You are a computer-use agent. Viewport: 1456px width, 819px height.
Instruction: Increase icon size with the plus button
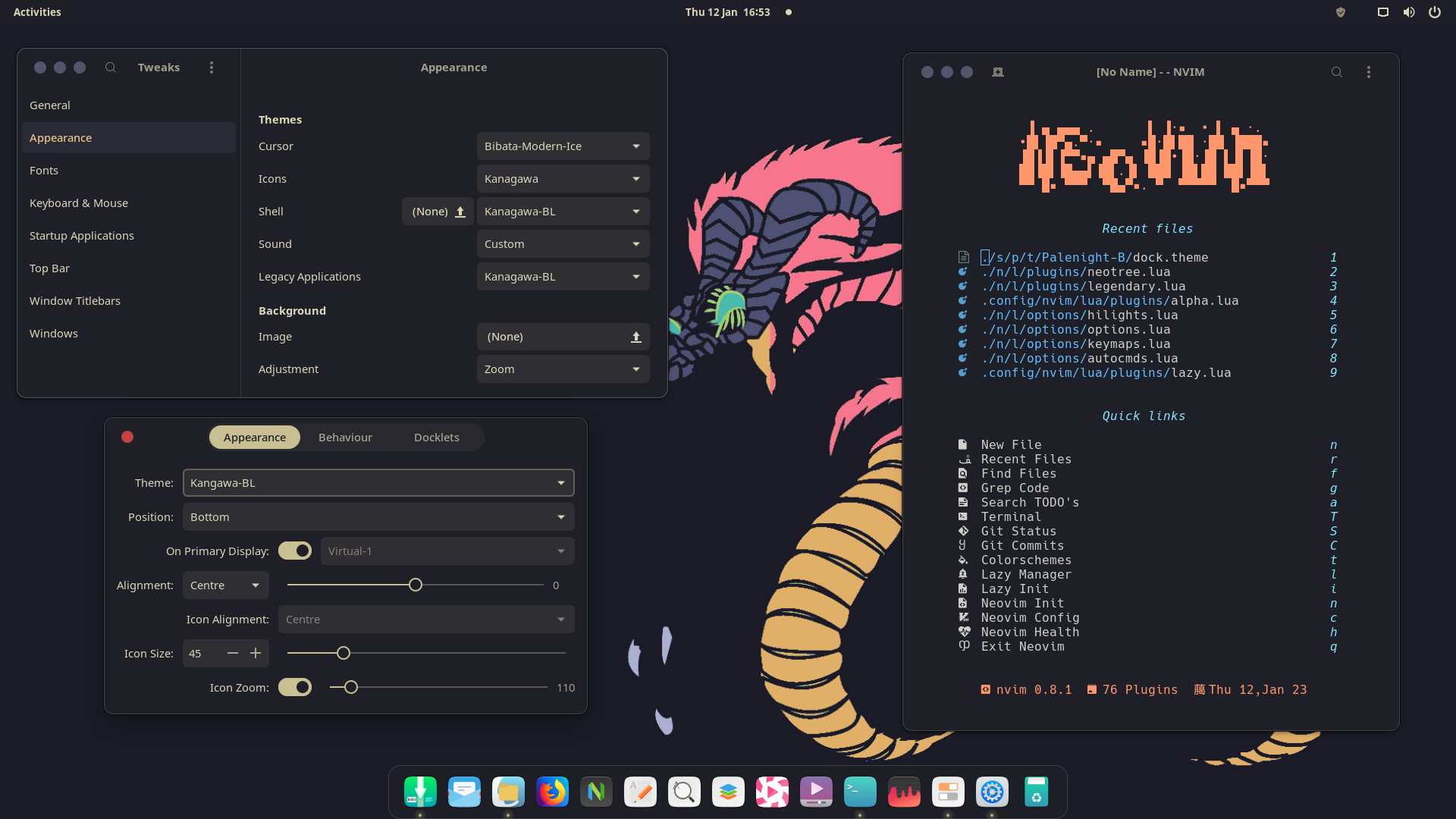click(256, 653)
